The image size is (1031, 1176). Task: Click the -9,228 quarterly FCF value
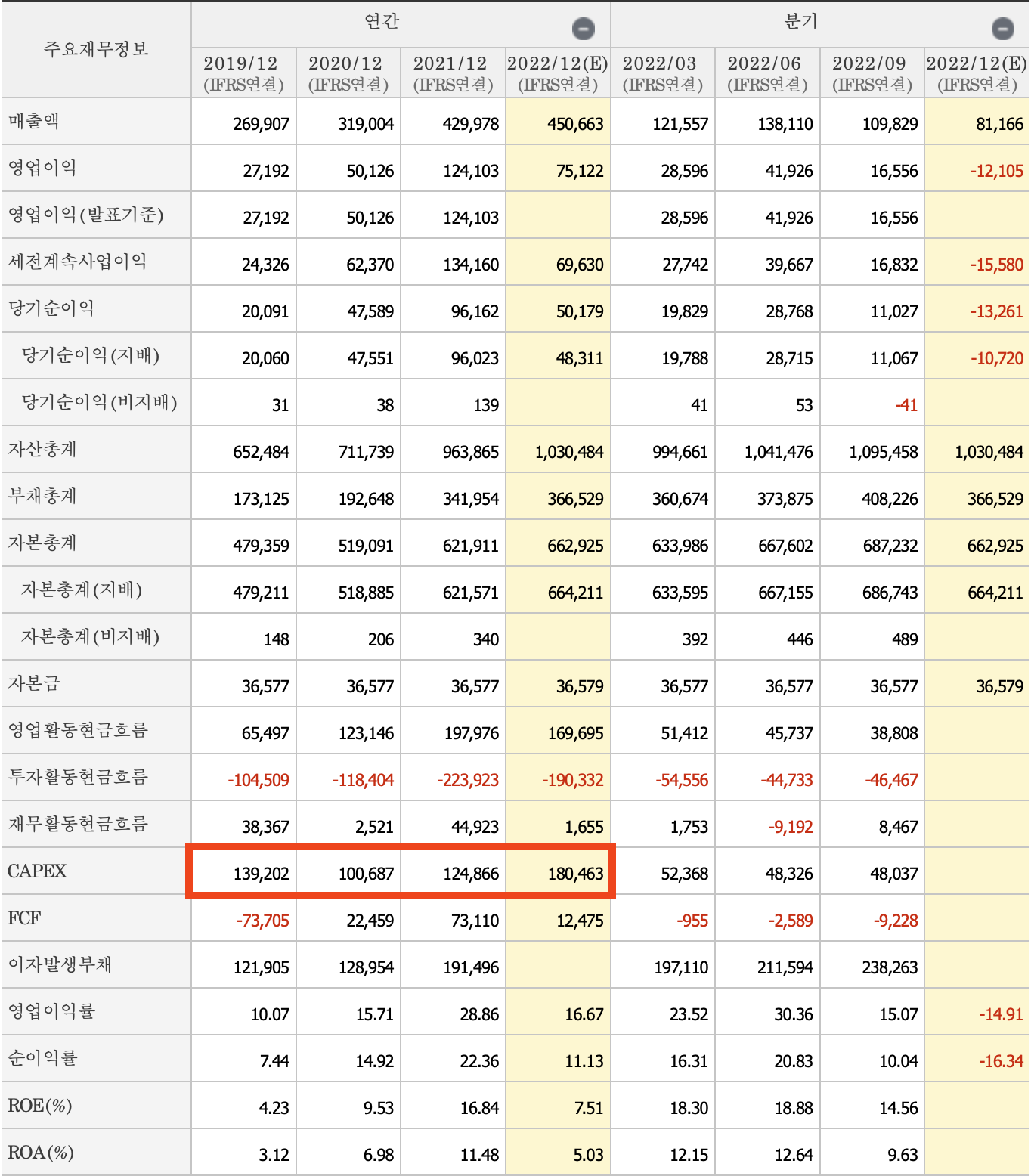coord(896,921)
